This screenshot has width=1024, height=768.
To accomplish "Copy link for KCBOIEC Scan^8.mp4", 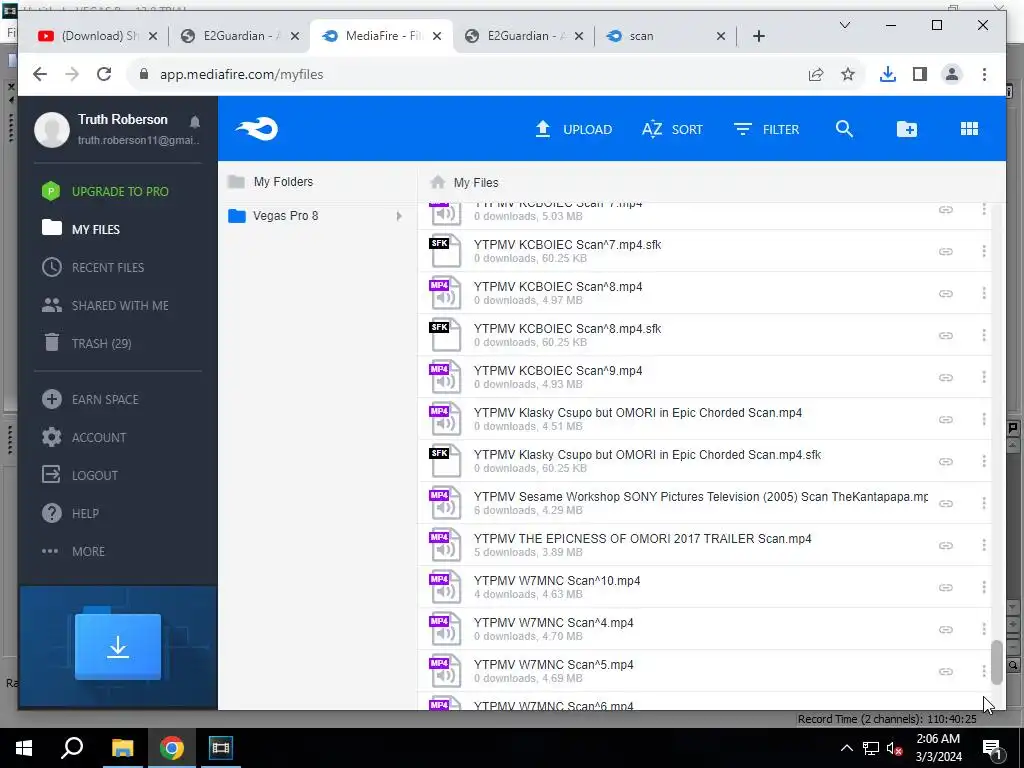I will (945, 293).
